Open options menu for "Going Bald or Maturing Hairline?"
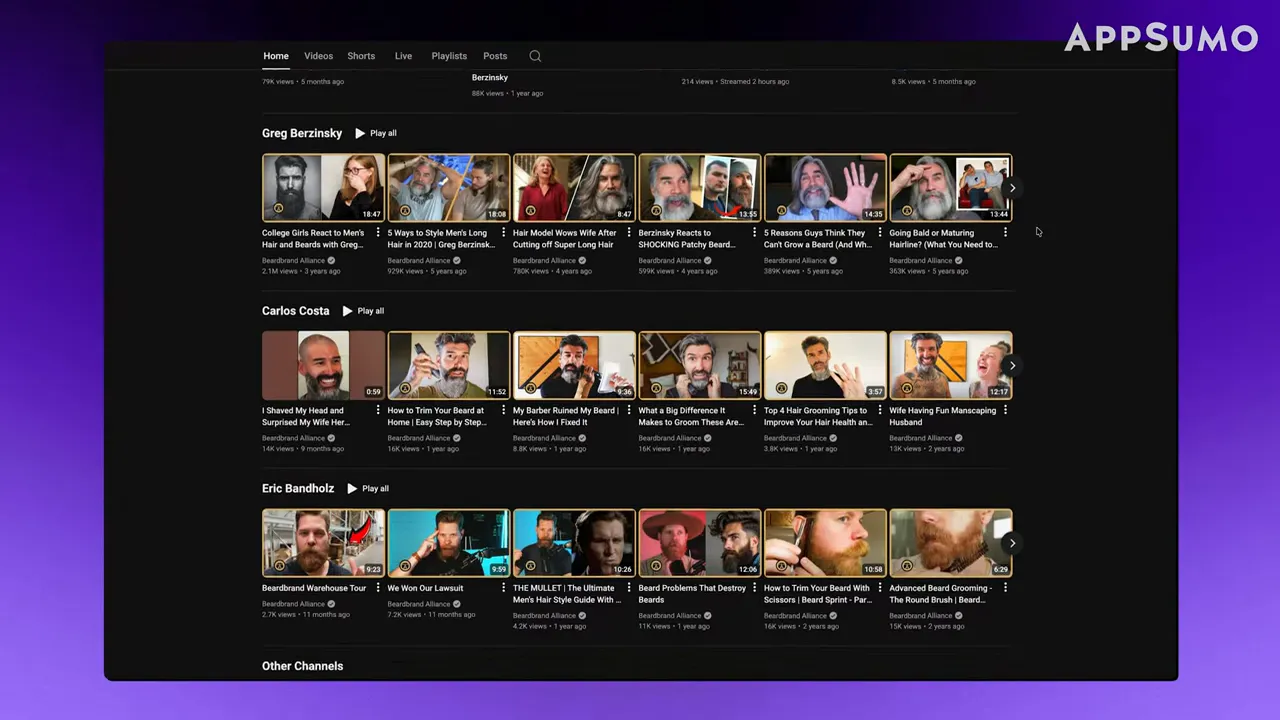1280x720 pixels. tap(1005, 233)
